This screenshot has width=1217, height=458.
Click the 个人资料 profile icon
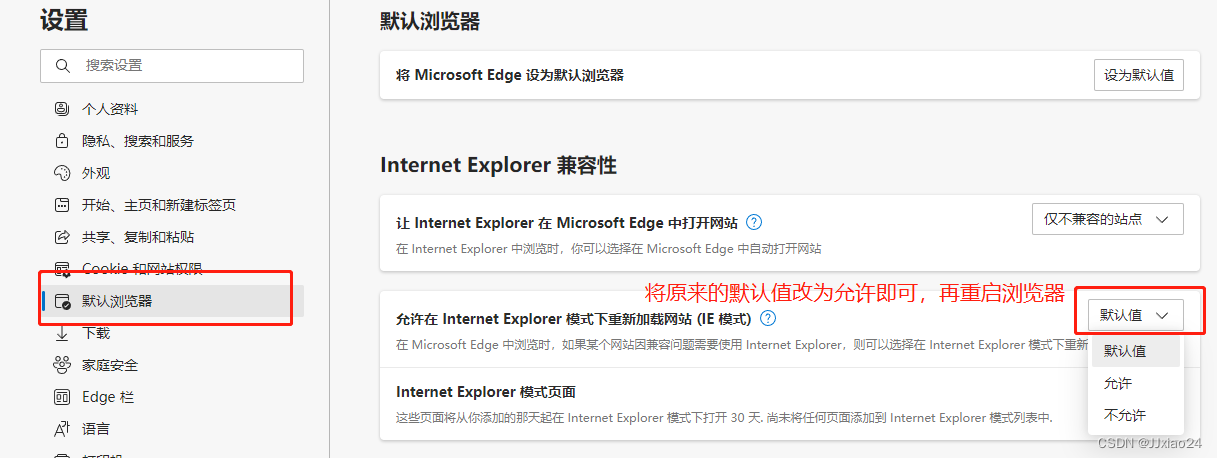click(x=62, y=109)
